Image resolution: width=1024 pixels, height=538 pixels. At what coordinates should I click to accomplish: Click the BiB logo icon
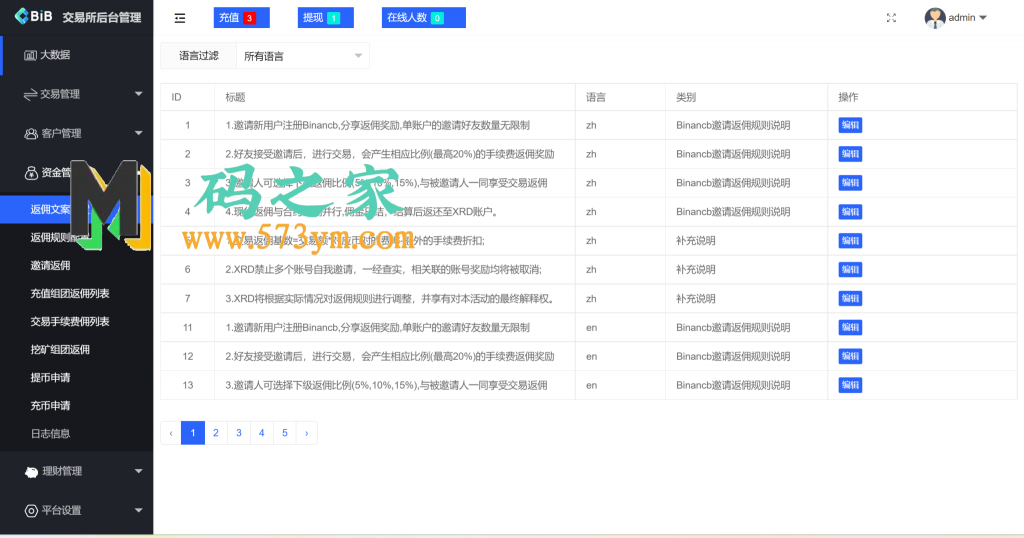point(22,16)
